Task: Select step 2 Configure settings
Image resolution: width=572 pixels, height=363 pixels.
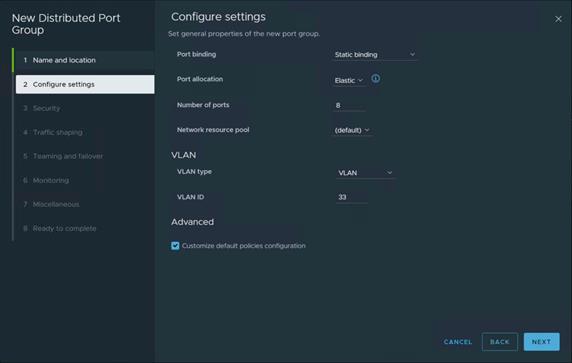Action: [x=85, y=84]
